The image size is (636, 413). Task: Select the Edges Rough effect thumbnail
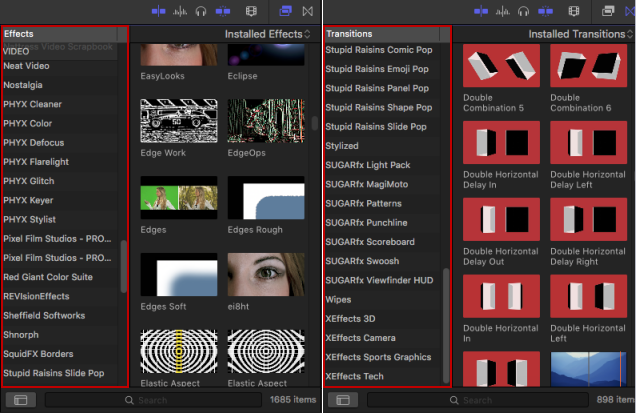(x=266, y=198)
